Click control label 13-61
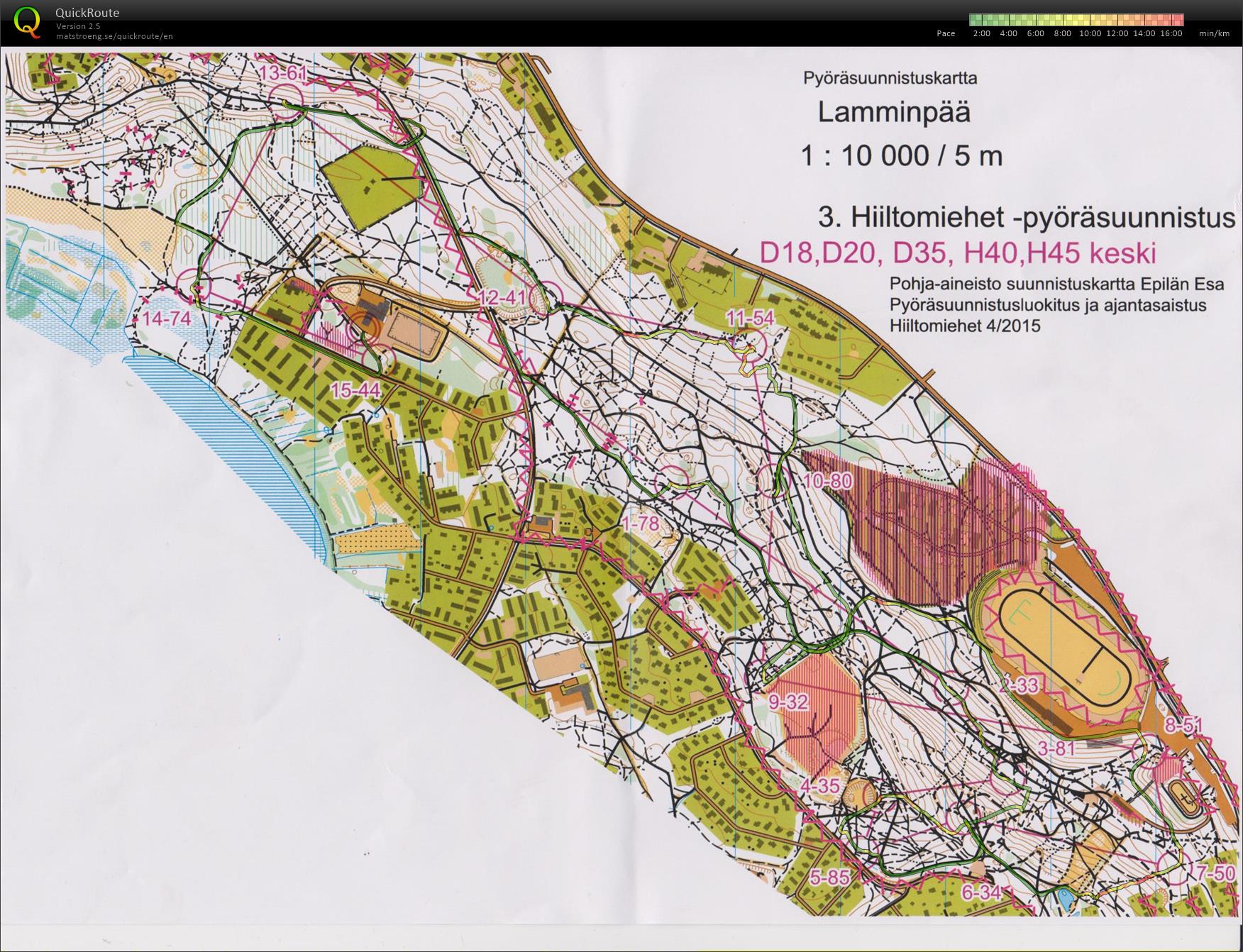 (282, 73)
